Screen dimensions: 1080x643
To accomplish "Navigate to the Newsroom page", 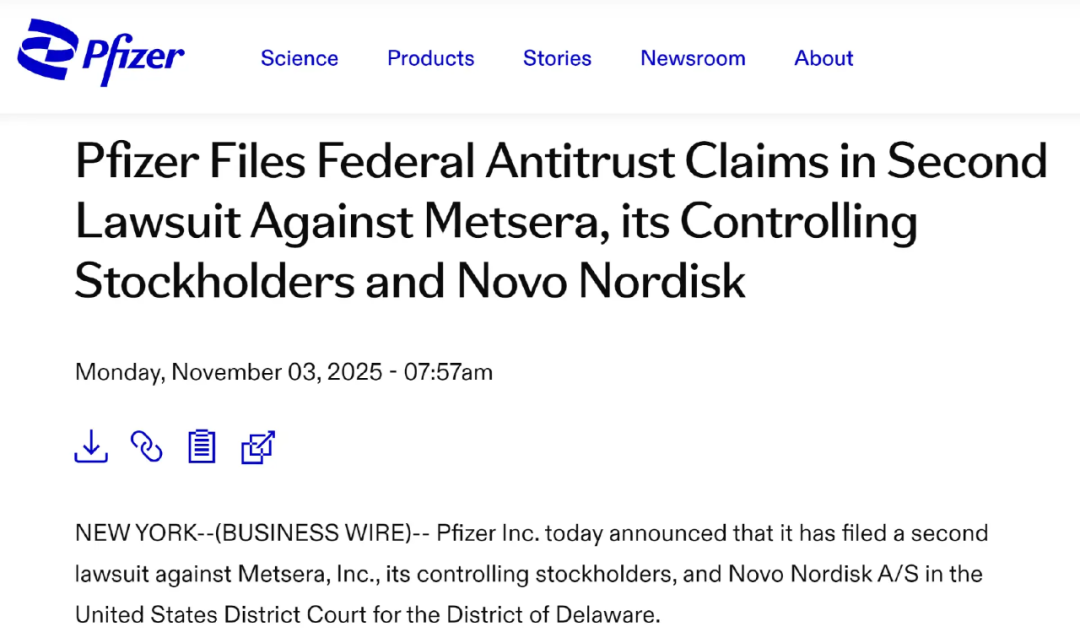I will pyautogui.click(x=693, y=58).
